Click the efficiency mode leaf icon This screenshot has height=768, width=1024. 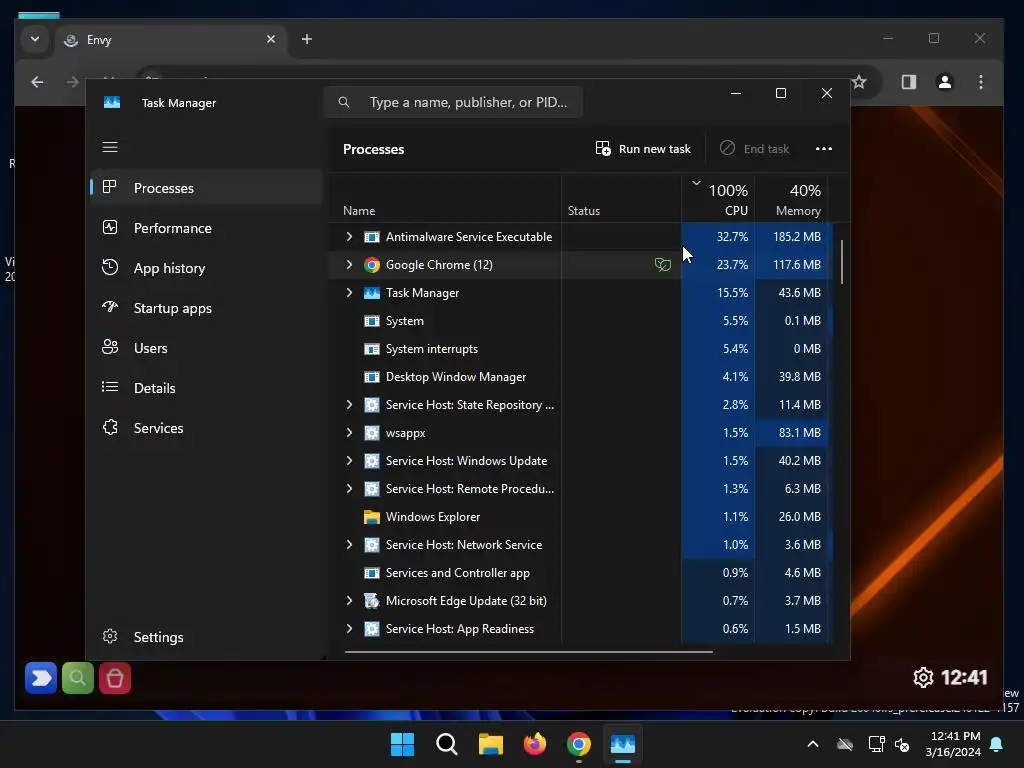tap(662, 264)
